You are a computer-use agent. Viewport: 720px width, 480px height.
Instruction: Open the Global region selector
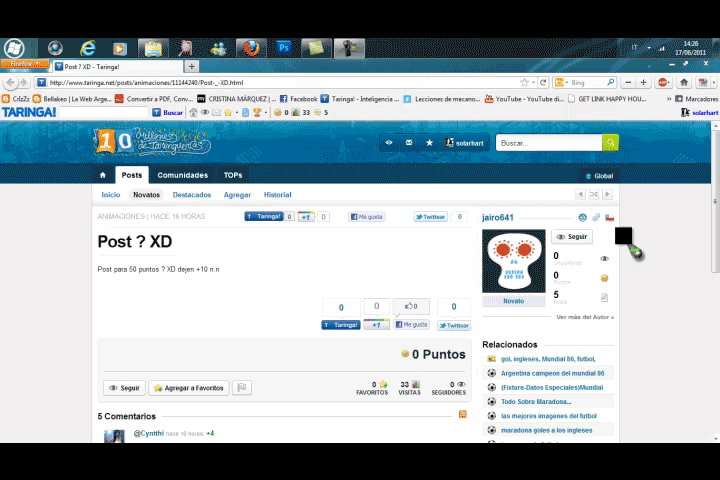(x=600, y=176)
